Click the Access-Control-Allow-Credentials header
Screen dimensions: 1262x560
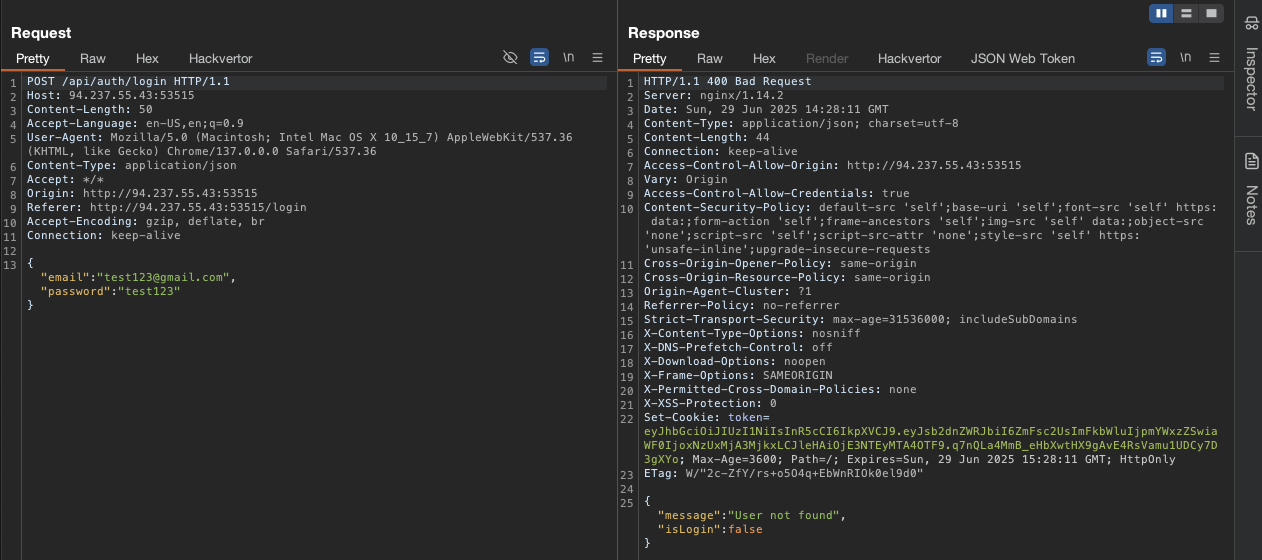point(777,194)
